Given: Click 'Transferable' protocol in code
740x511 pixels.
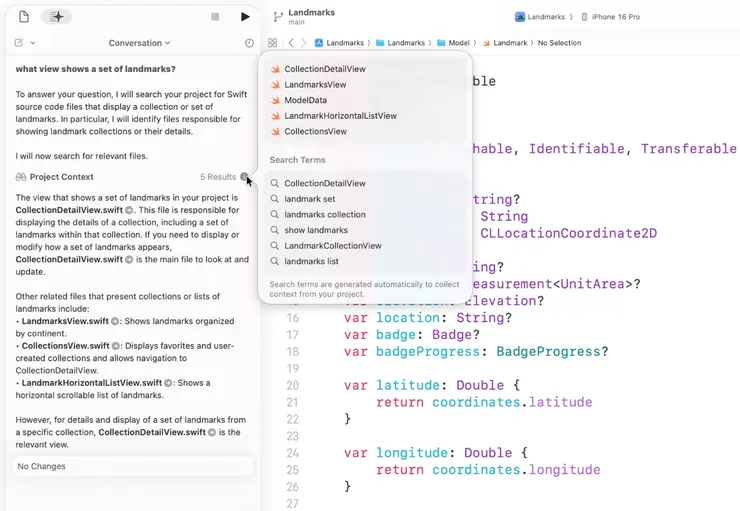Looking at the screenshot, I should tap(689, 149).
